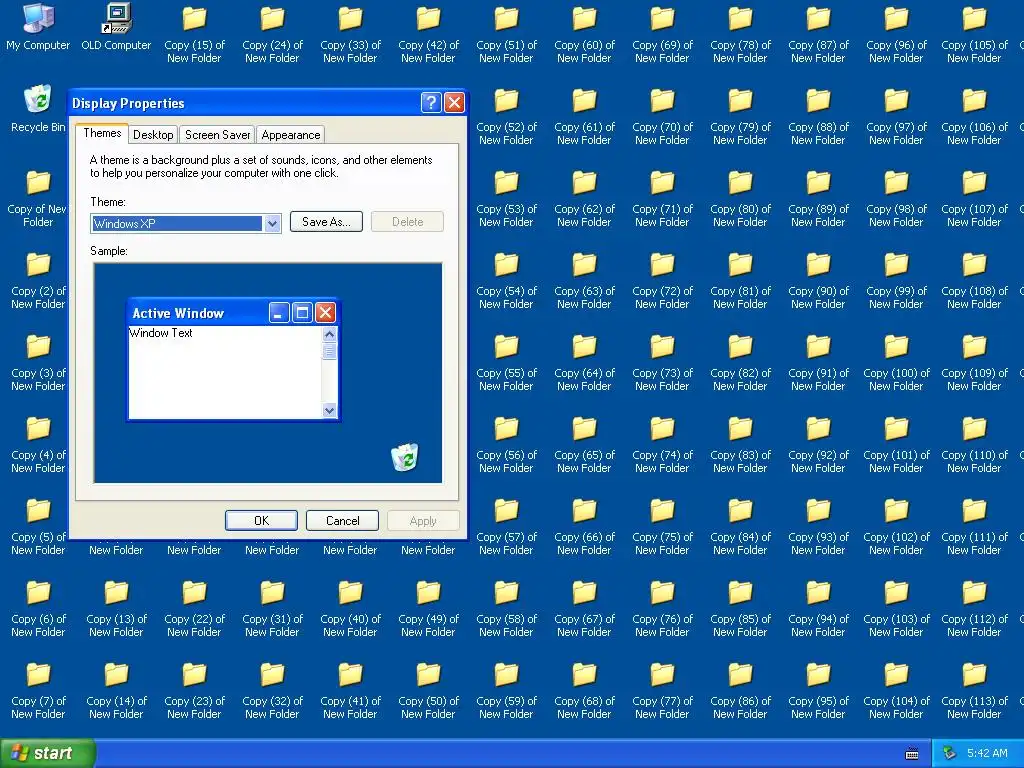Expand the Theme dropdown arrow

pyautogui.click(x=272, y=223)
